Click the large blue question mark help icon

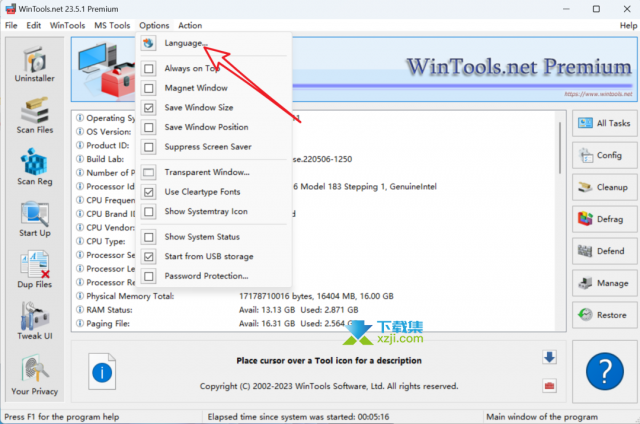604,371
